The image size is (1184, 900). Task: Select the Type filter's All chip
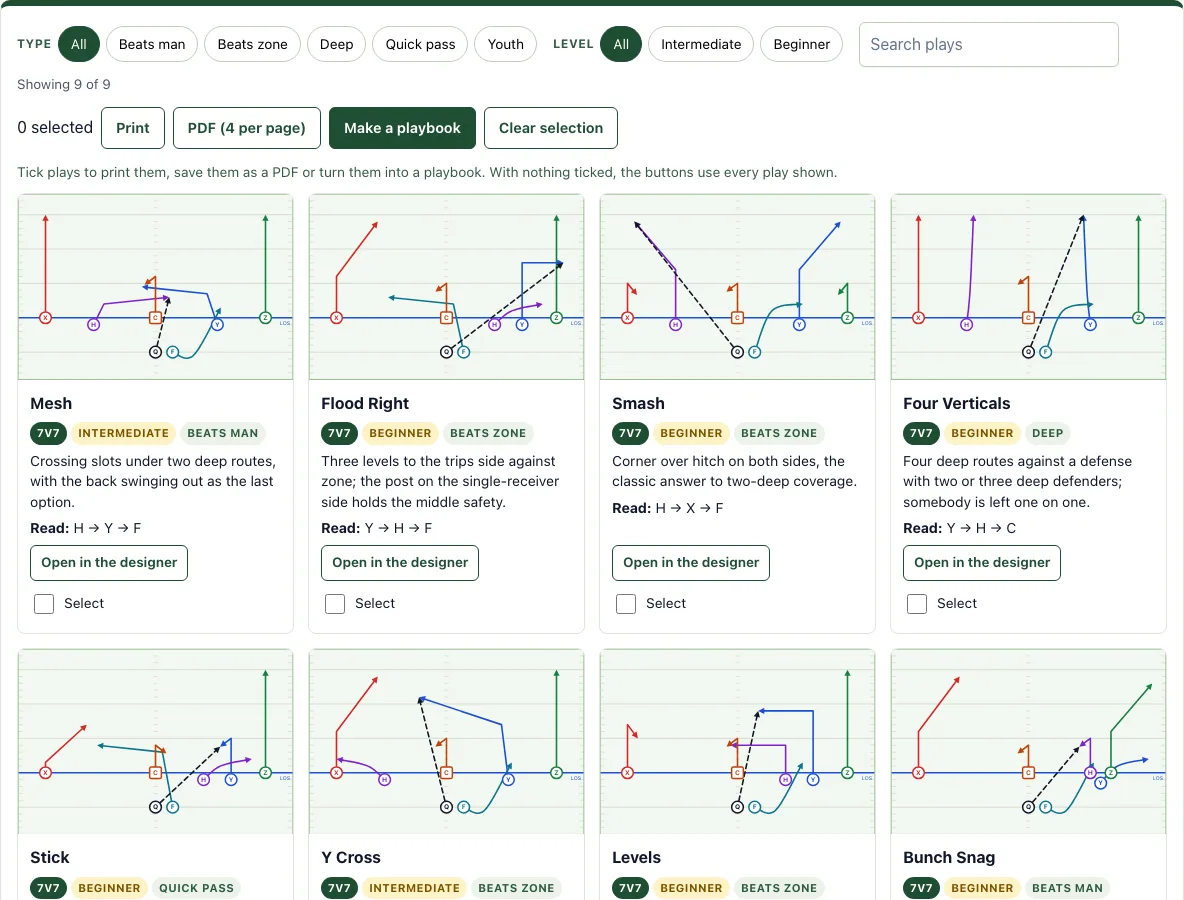79,45
